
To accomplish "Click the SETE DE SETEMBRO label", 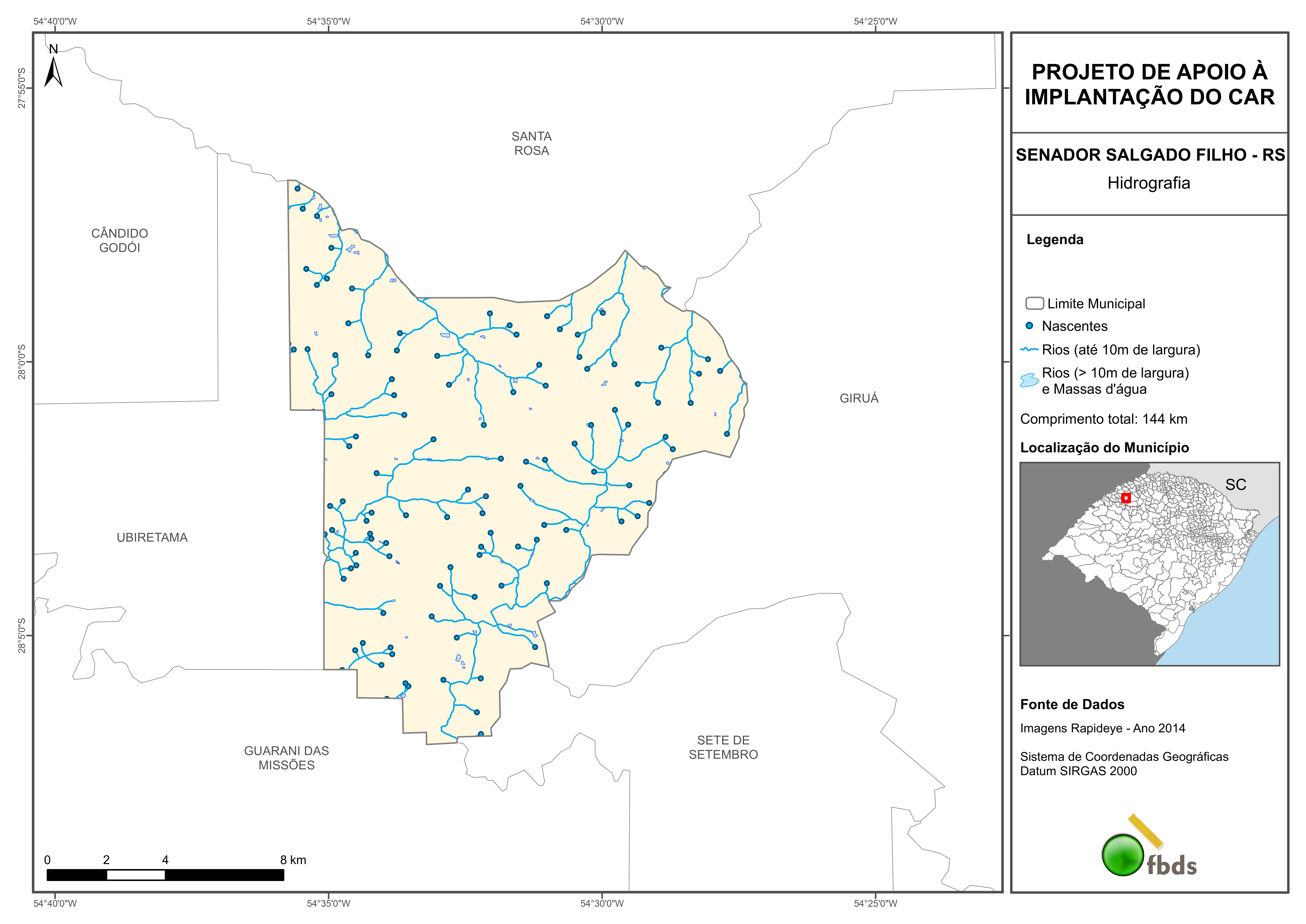I will coord(723,747).
